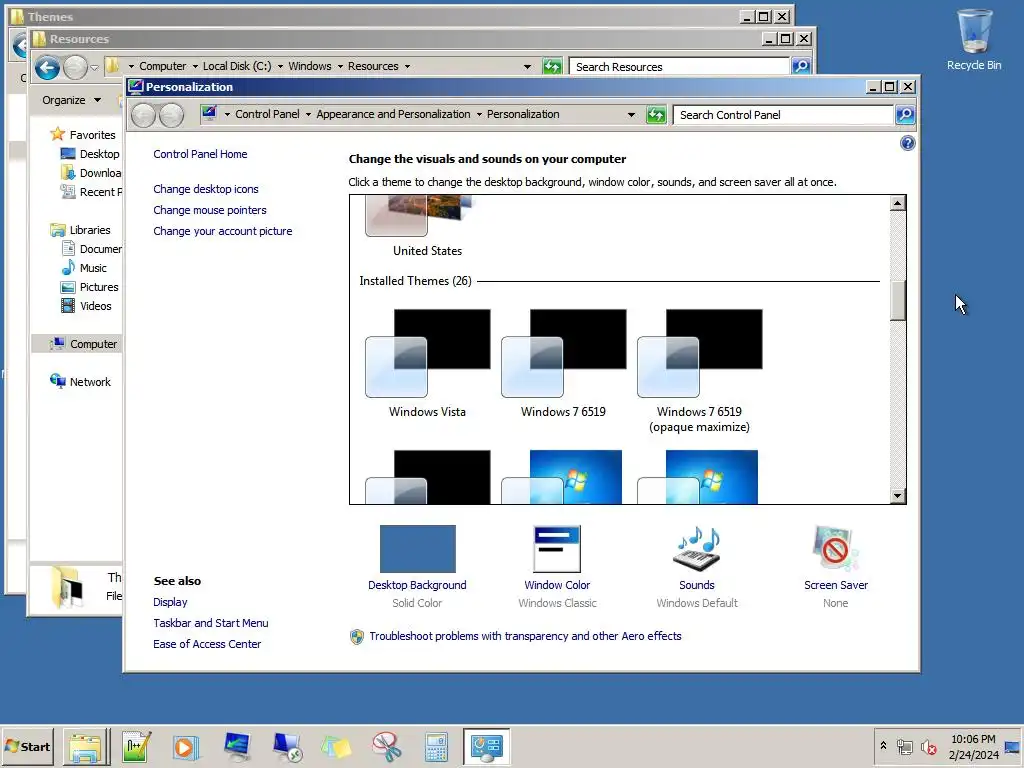Open Ease of Access Center link
This screenshot has height=768, width=1024.
click(207, 644)
